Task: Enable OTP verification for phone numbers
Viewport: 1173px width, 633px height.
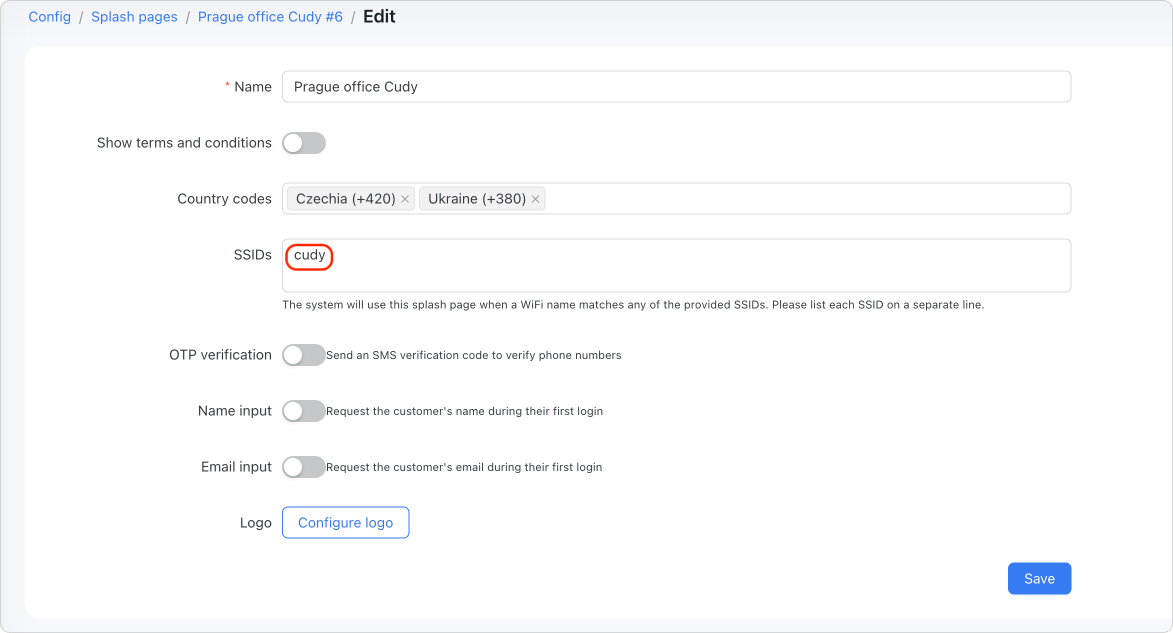Action: (x=304, y=355)
